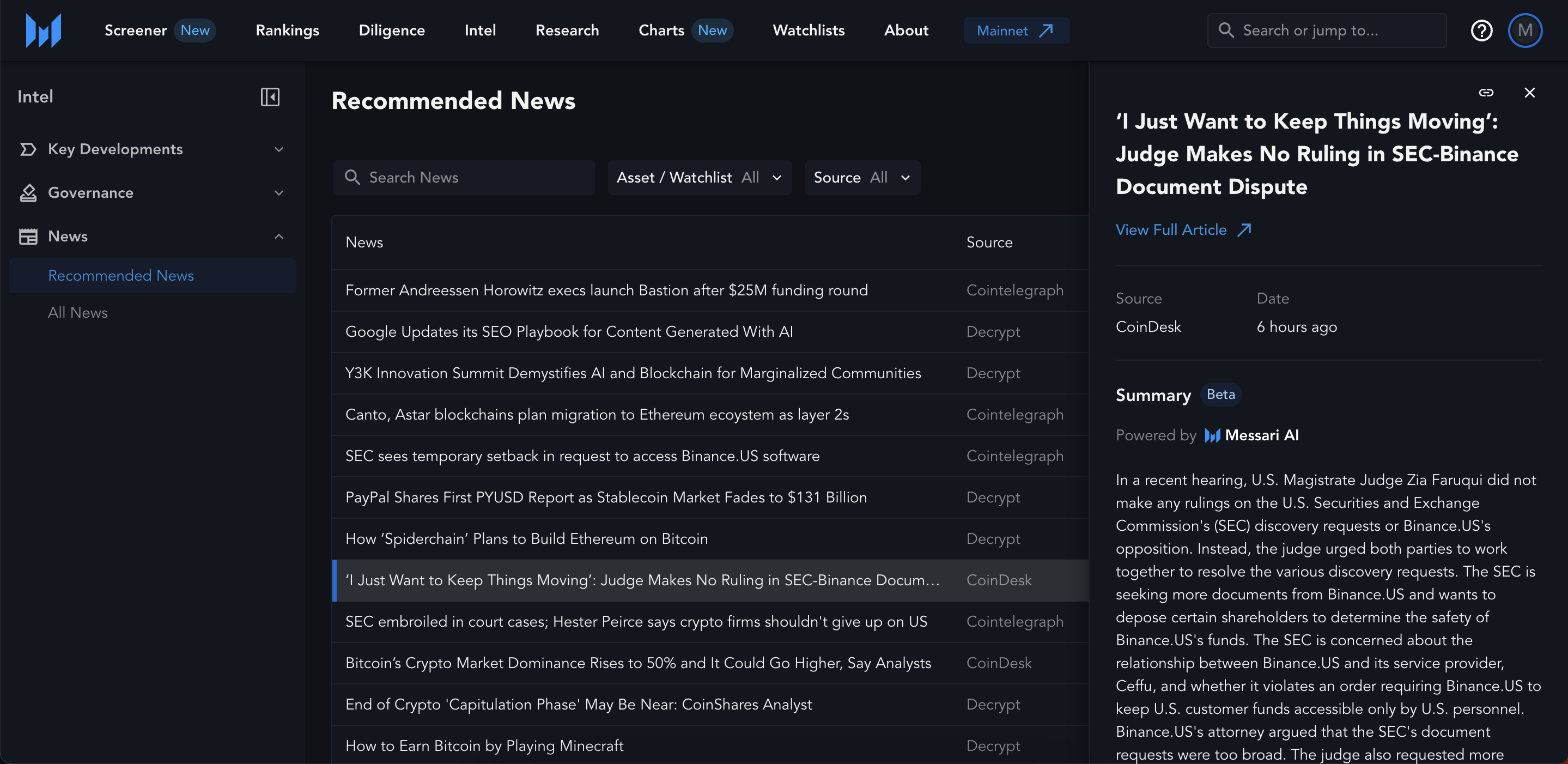Collapse the Intel sidebar panel icon
The image size is (1568, 764).
(x=270, y=97)
